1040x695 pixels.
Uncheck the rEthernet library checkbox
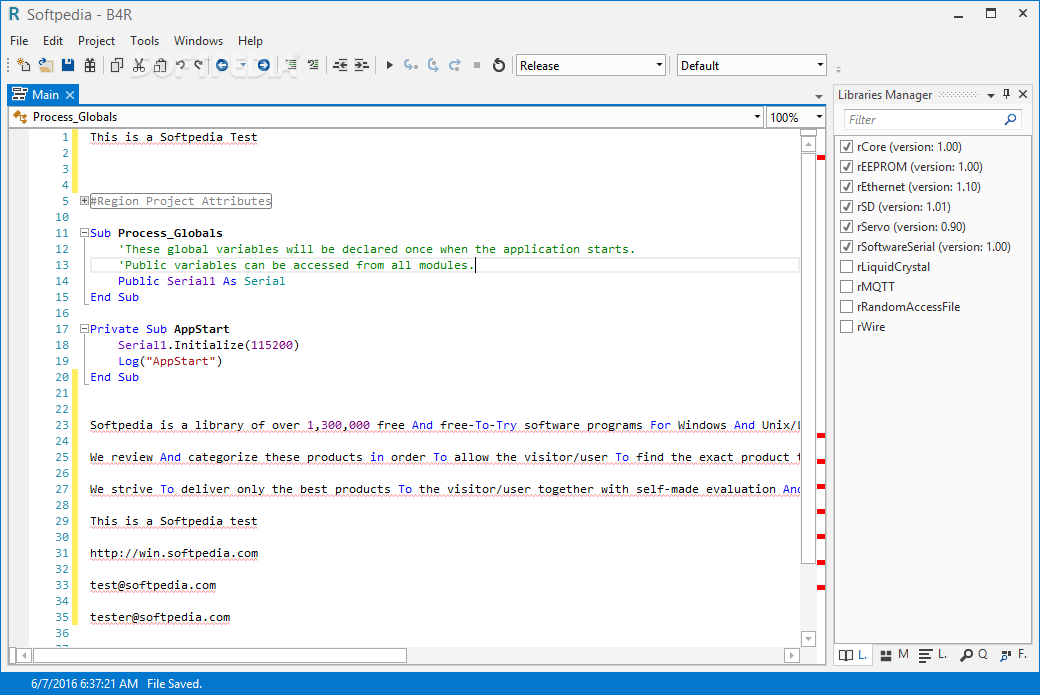pos(846,186)
